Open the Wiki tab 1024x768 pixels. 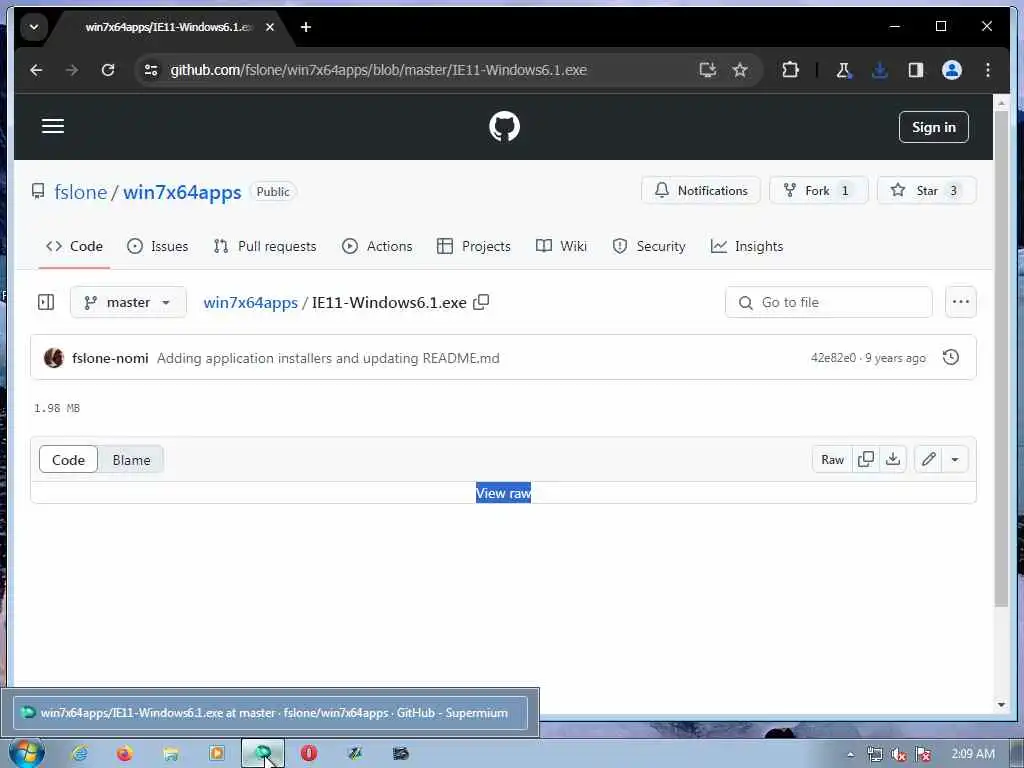[x=561, y=246]
